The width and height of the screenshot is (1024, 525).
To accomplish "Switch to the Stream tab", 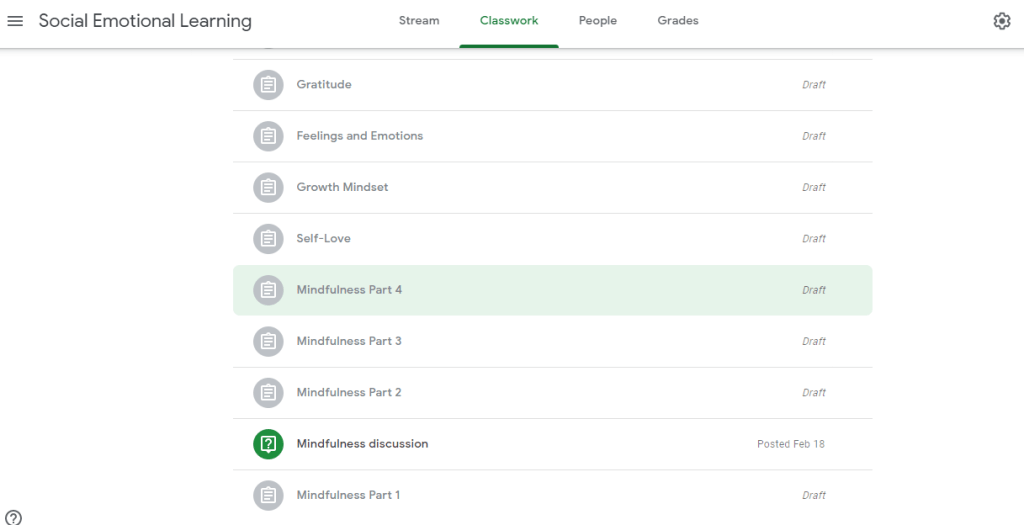I will pos(419,21).
